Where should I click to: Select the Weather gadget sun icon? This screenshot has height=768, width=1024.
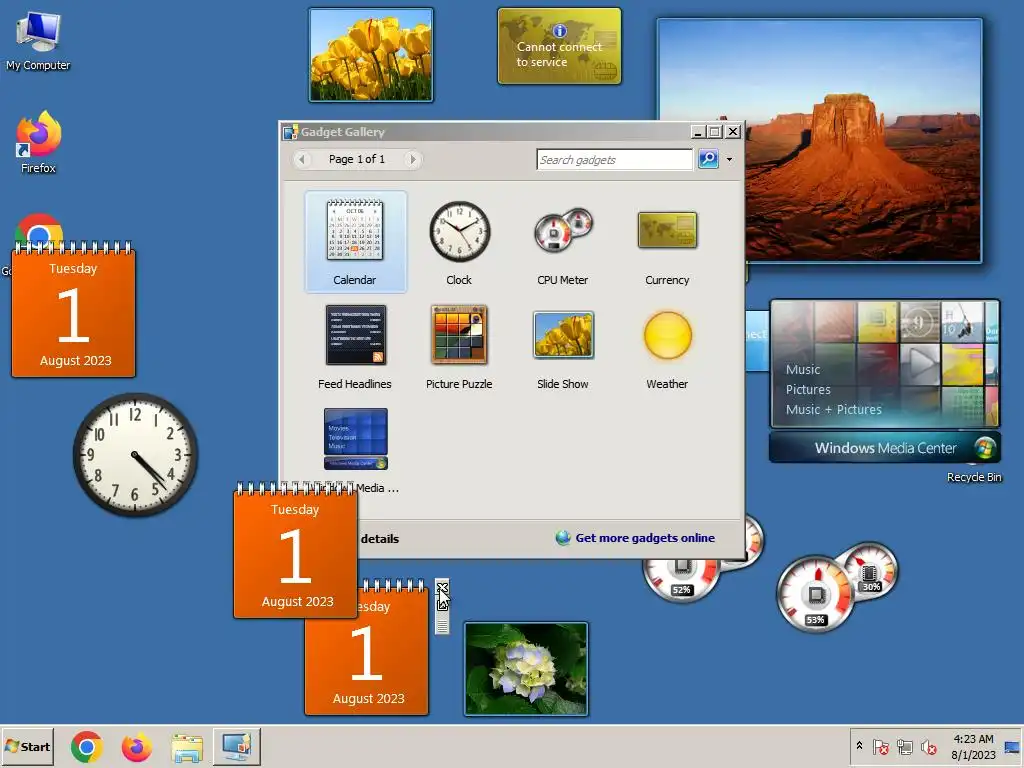coord(667,336)
